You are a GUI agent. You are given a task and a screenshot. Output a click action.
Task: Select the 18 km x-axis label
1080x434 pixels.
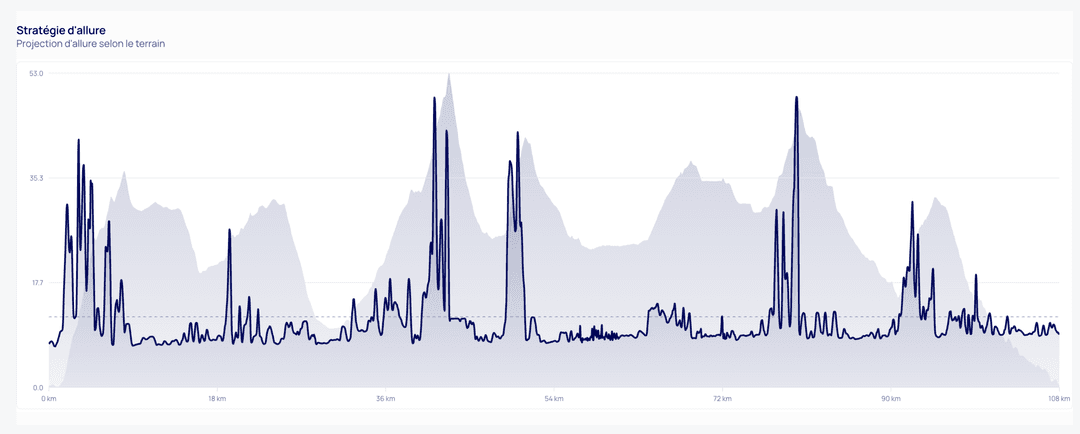(x=217, y=399)
